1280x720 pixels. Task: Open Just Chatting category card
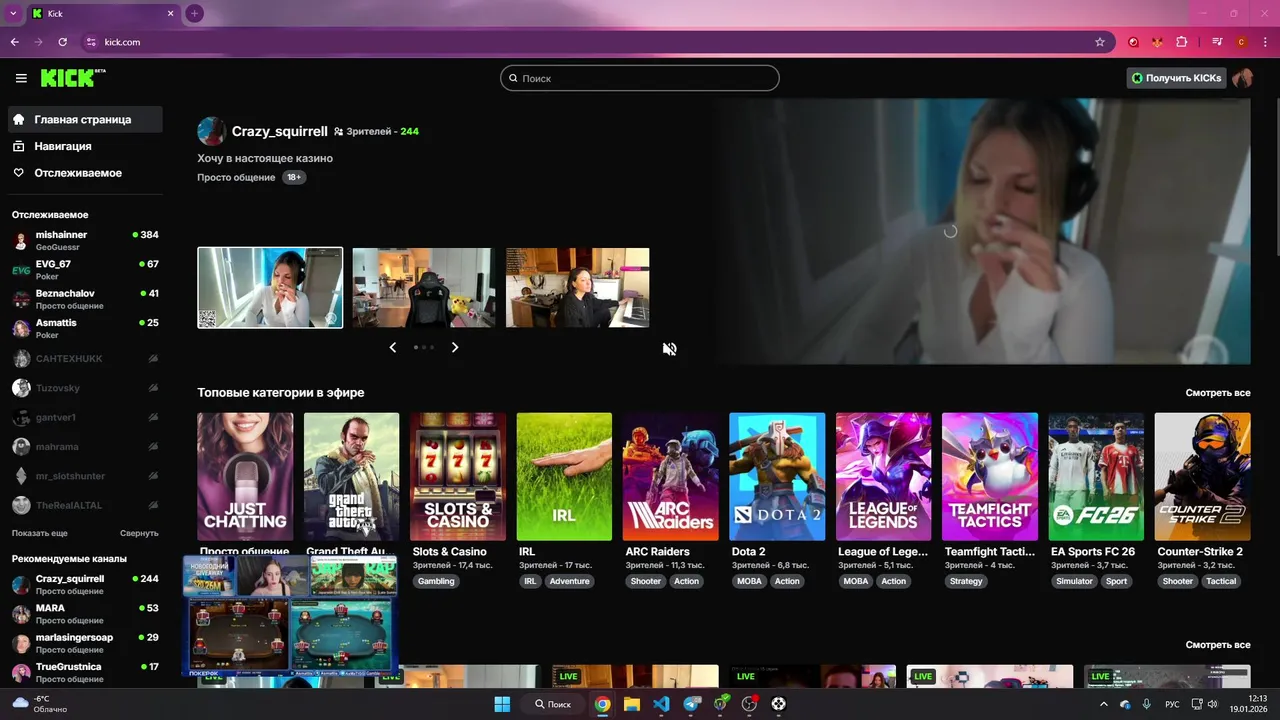(245, 477)
